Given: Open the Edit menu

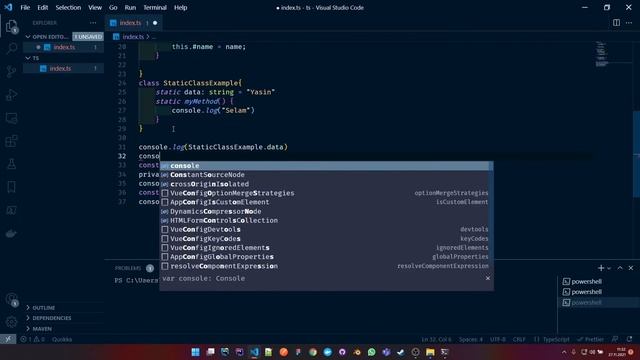Looking at the screenshot, I should (x=42, y=7).
